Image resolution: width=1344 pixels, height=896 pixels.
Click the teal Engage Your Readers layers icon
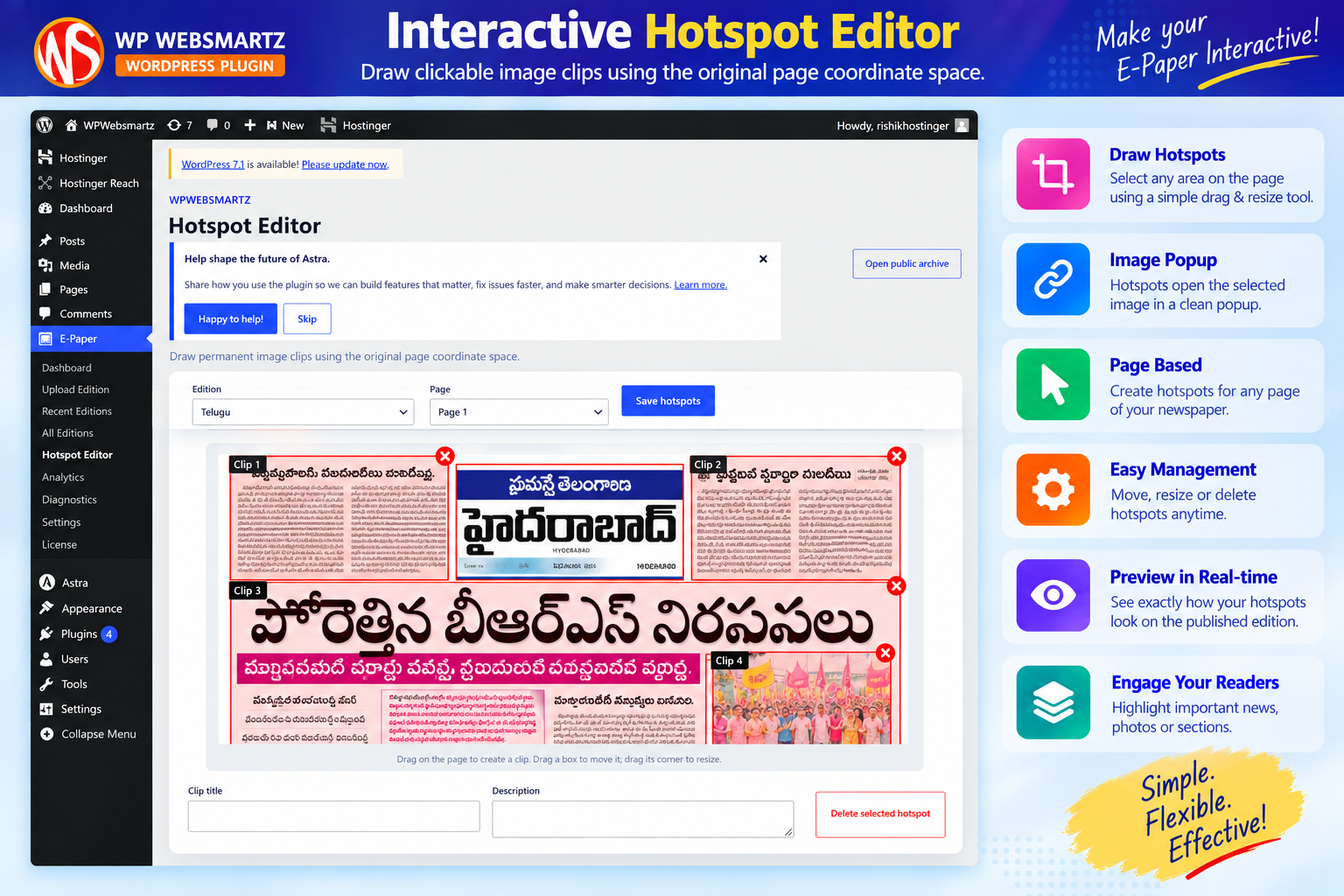click(1053, 702)
